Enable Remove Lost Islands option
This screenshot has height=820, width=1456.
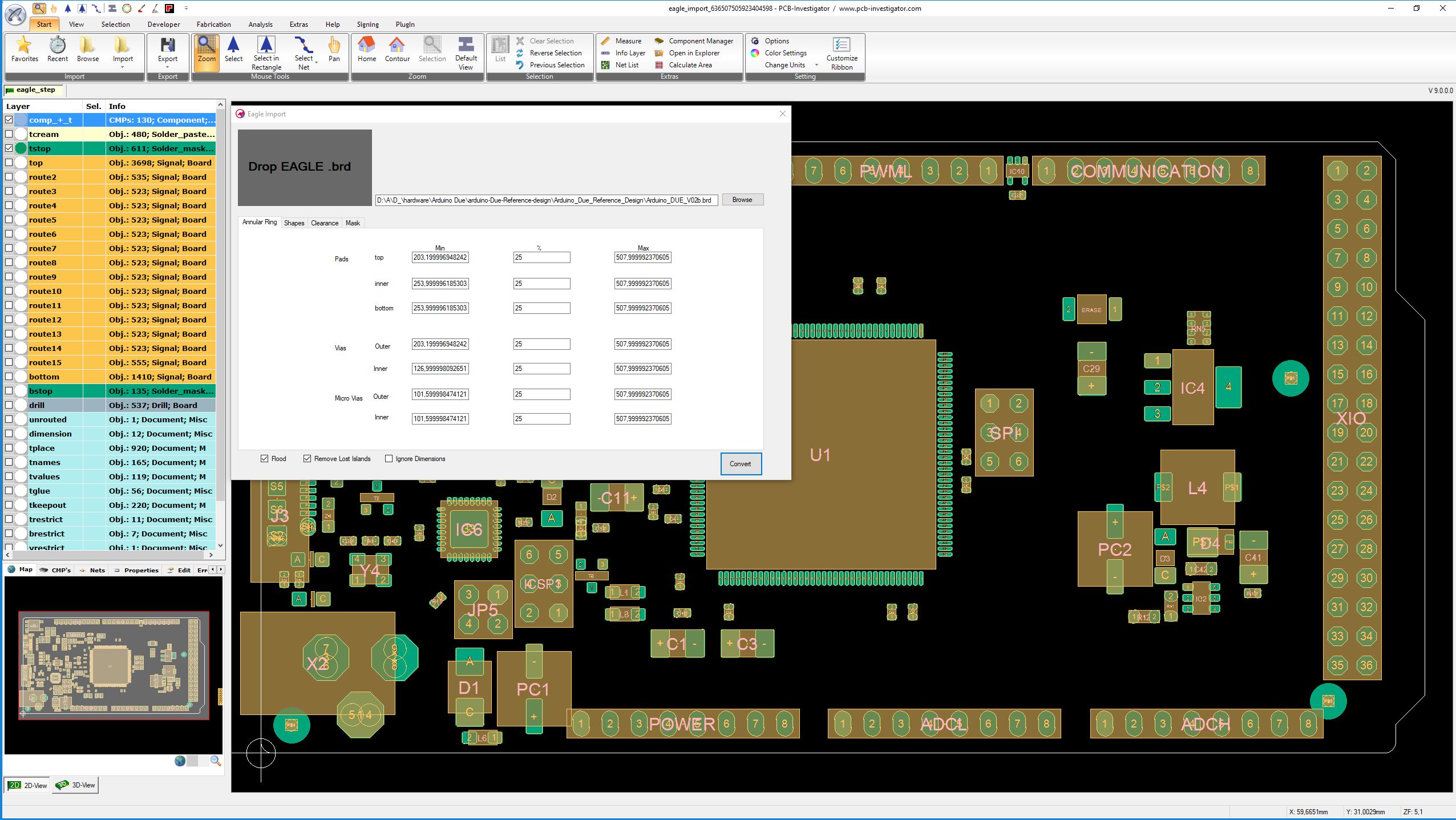click(306, 458)
